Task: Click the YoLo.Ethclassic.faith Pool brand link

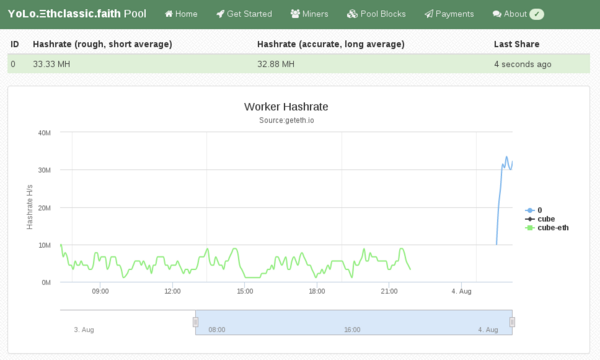Action: click(x=77, y=14)
